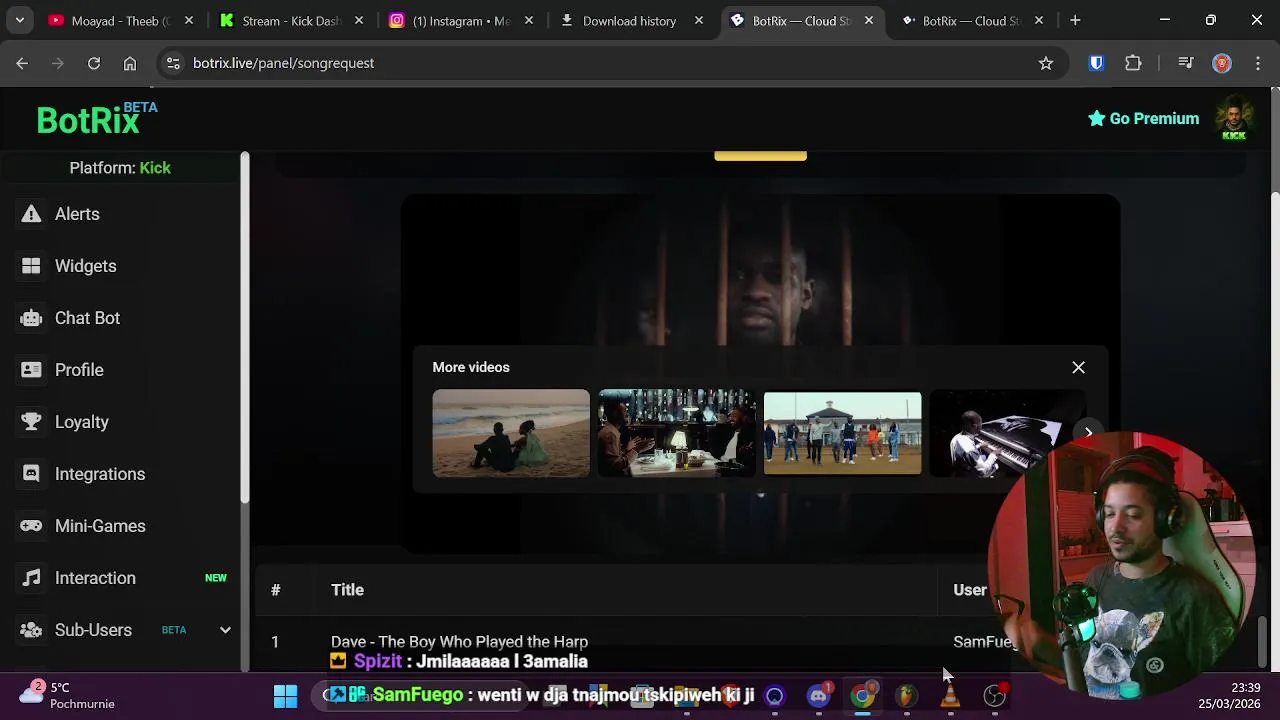Open the Windows Start menu

(x=285, y=696)
